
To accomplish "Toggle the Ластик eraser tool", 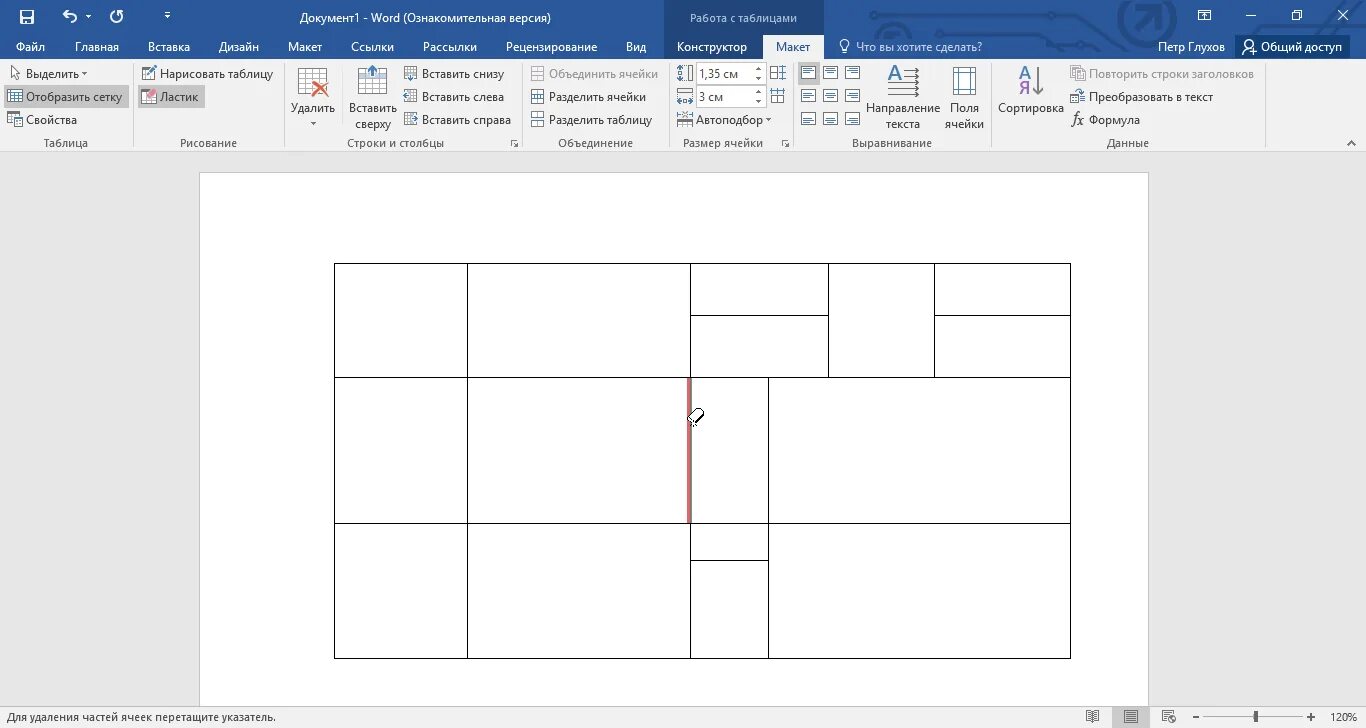I will (x=171, y=97).
